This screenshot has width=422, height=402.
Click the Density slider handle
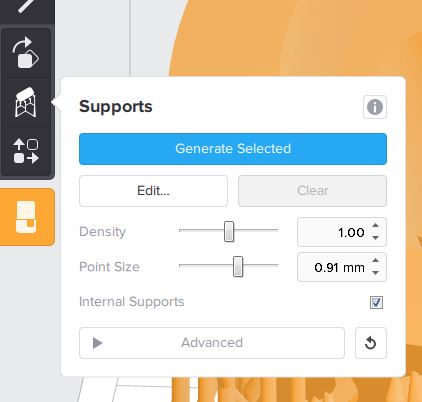pyautogui.click(x=229, y=231)
